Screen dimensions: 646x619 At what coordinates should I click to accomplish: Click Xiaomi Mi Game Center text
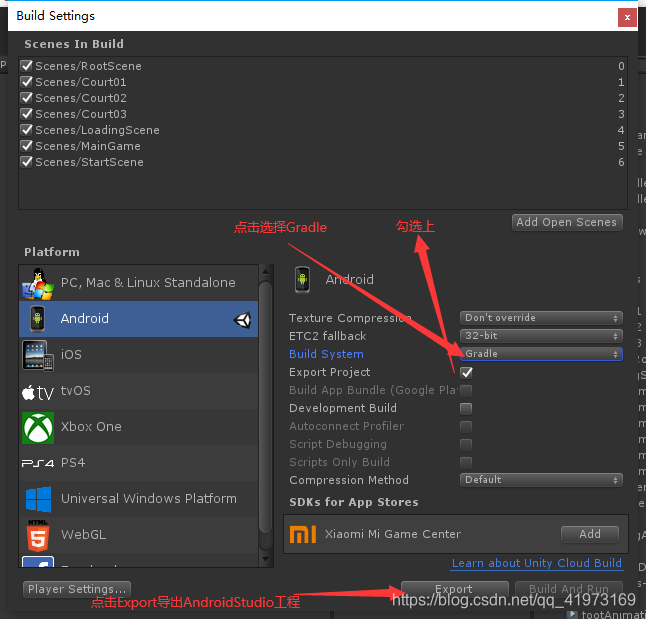393,534
